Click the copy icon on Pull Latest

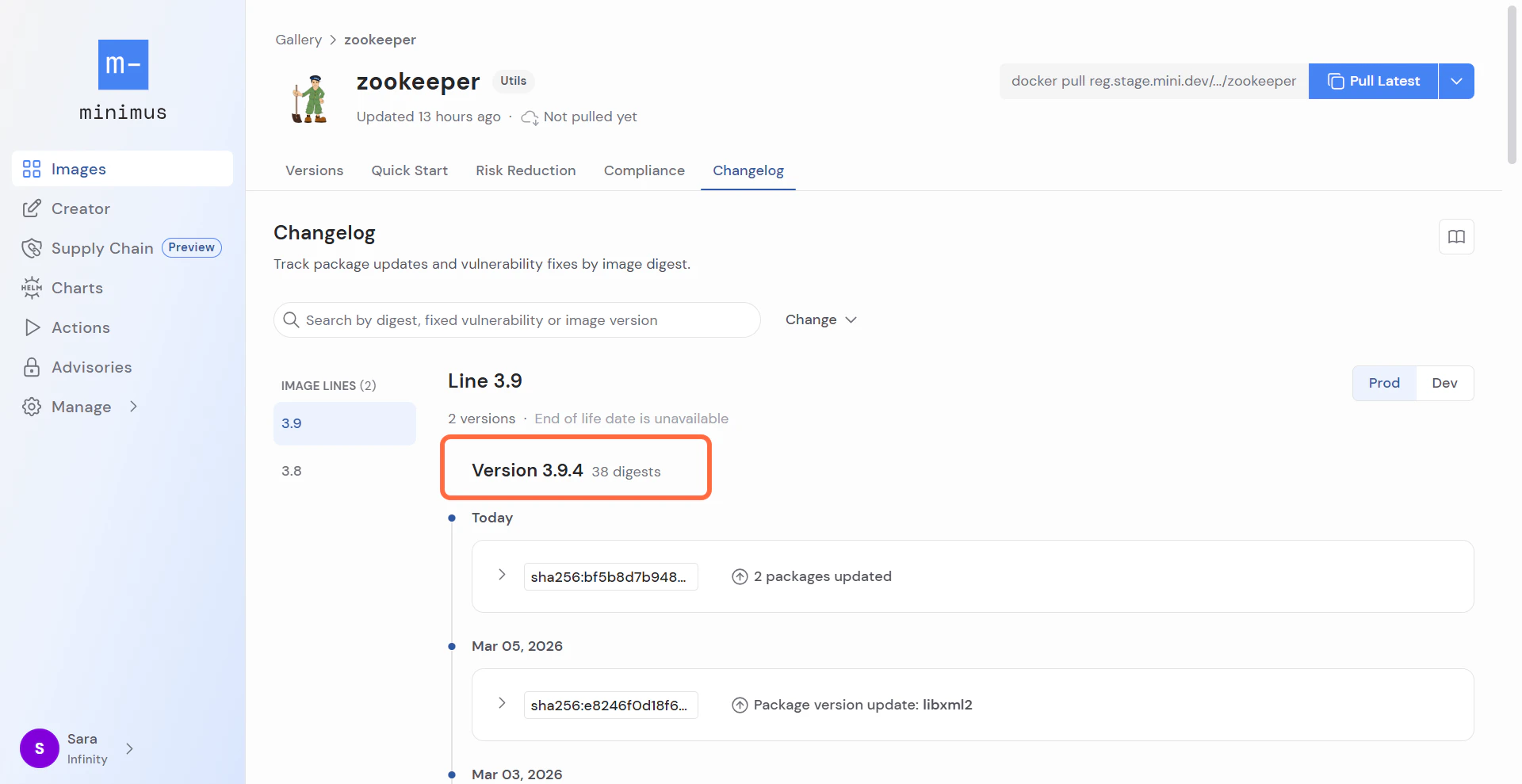tap(1336, 82)
